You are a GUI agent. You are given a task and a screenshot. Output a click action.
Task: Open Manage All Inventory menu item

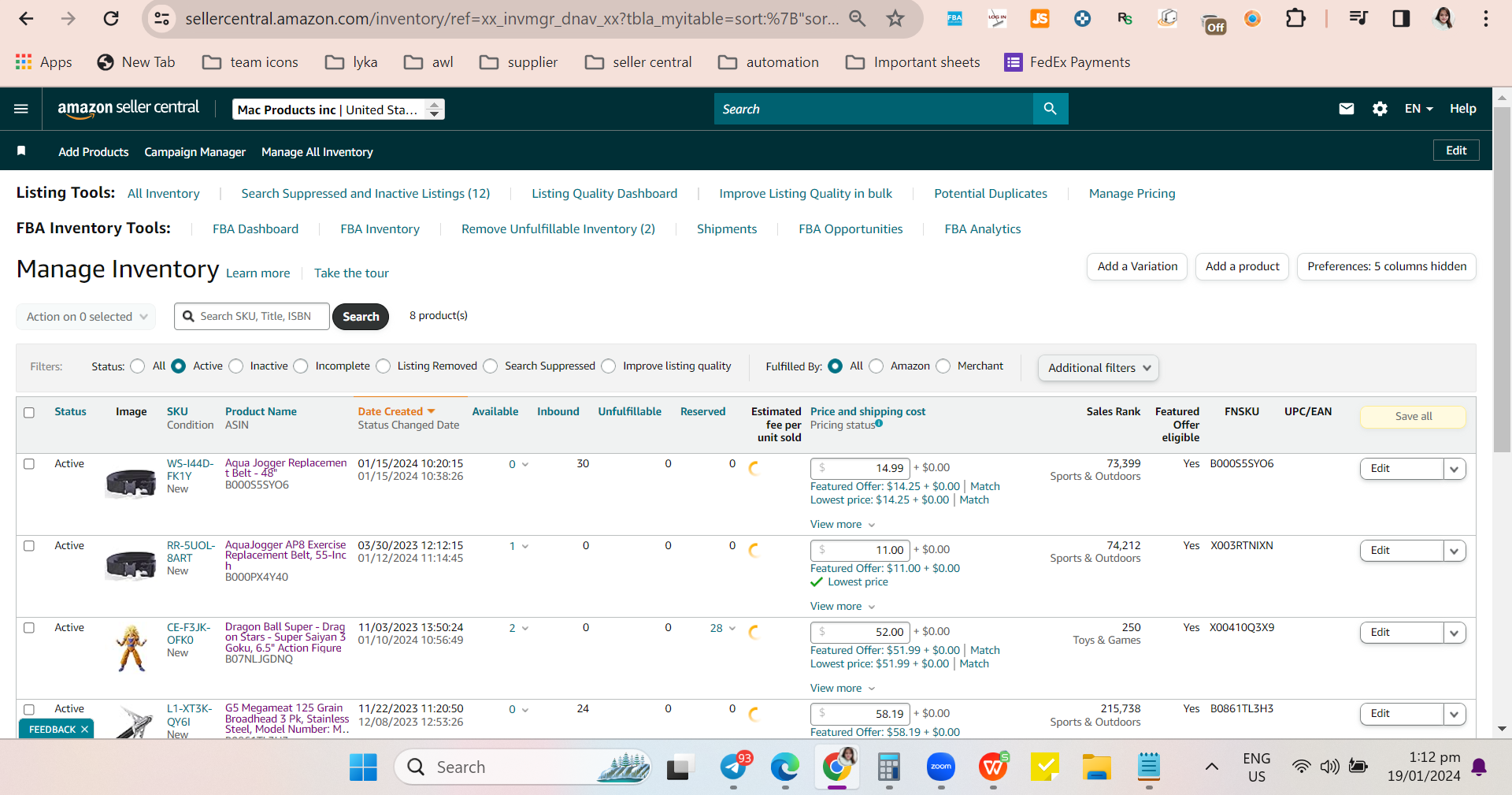tap(317, 152)
